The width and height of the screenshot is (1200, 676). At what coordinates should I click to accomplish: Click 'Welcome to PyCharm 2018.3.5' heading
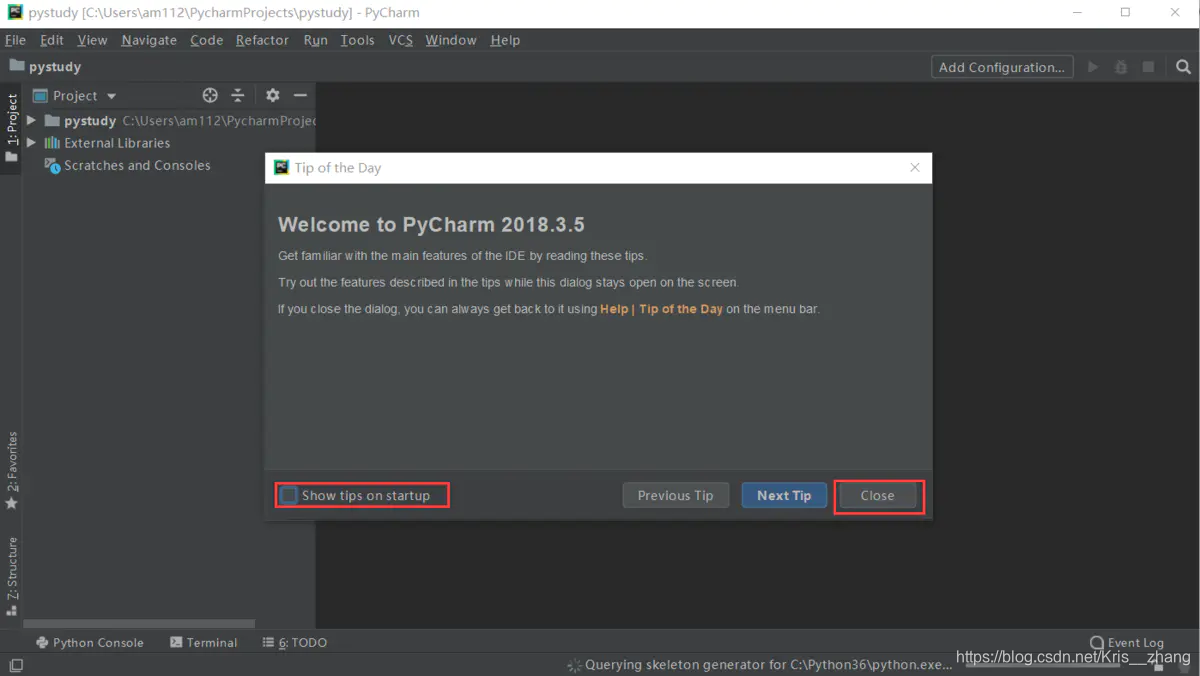(x=431, y=225)
